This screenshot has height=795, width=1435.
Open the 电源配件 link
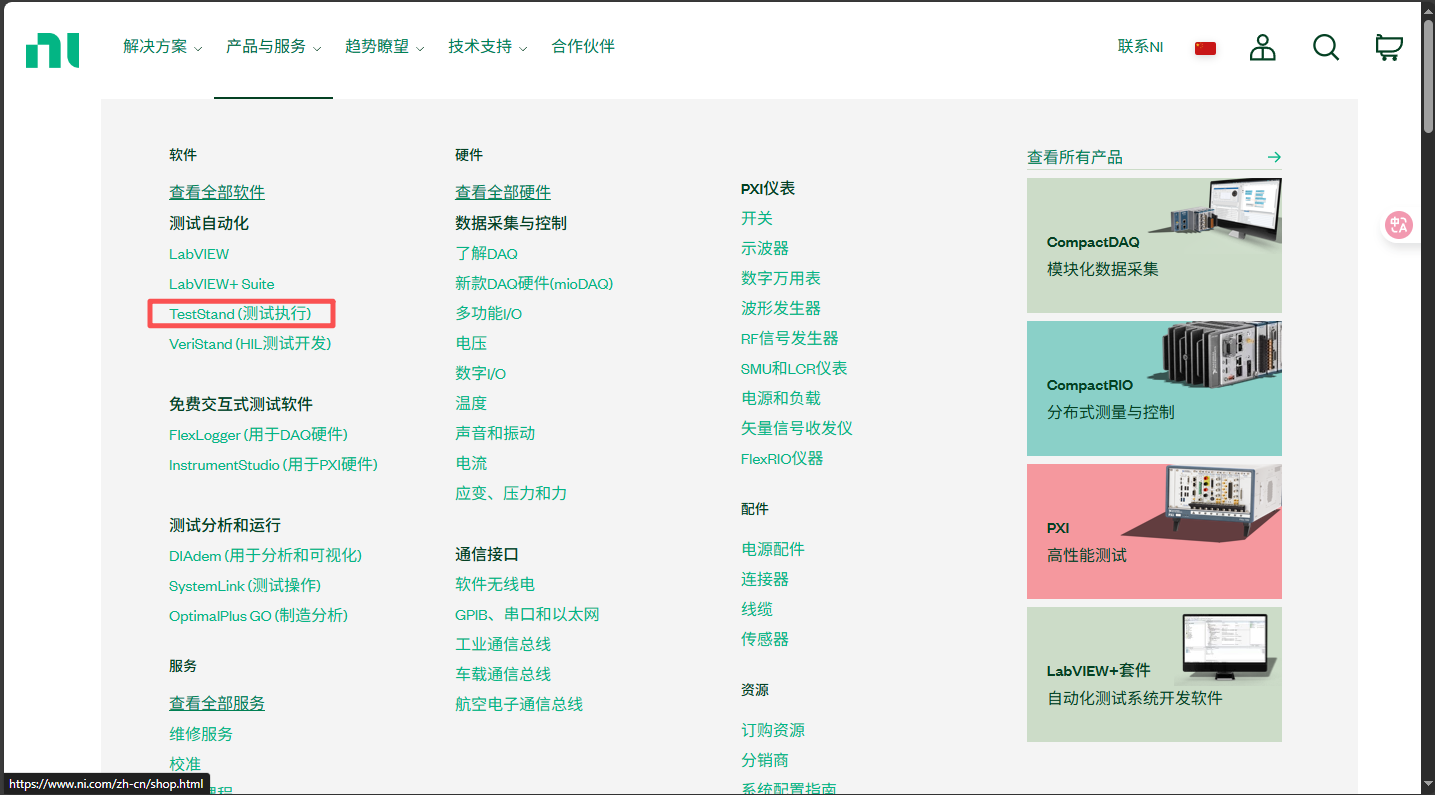coord(773,549)
